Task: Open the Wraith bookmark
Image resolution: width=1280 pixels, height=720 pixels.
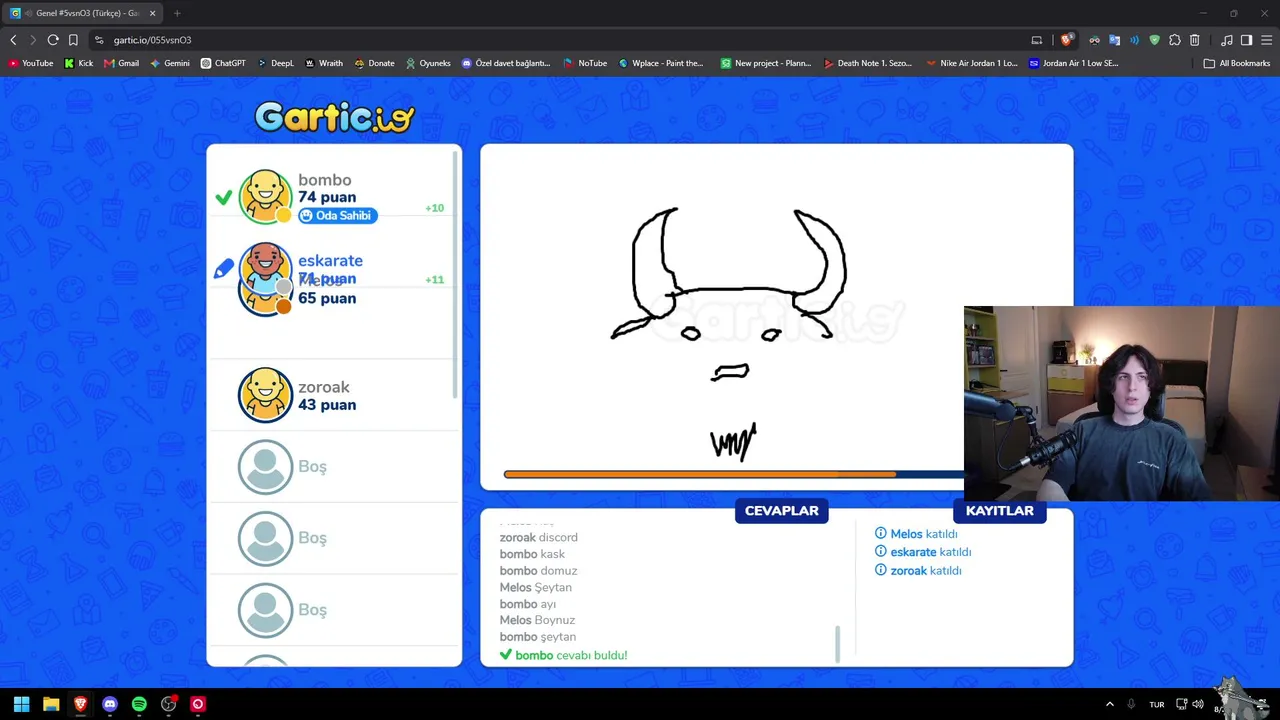Action: 323,63
